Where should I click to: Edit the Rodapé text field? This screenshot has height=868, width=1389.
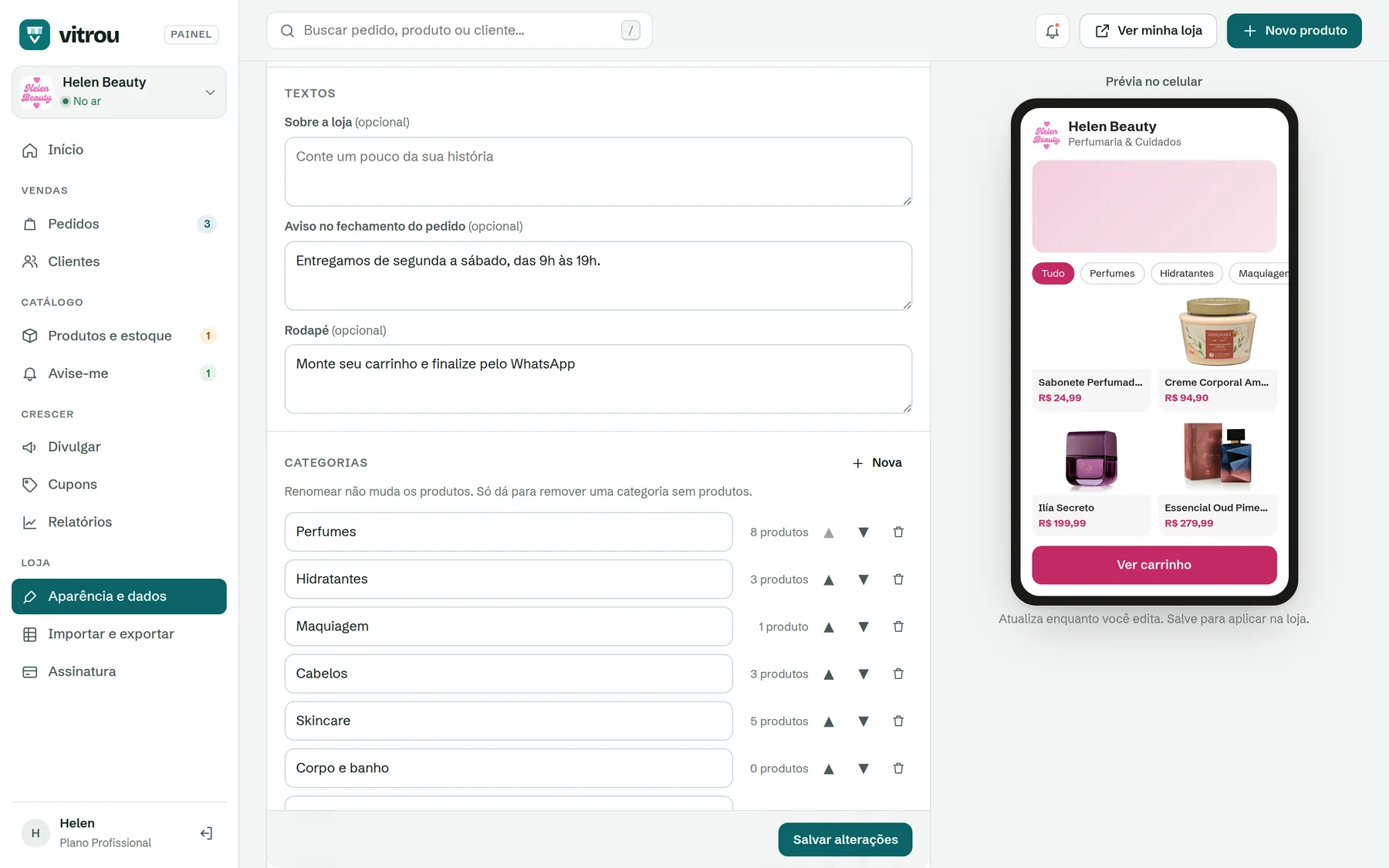[598, 379]
